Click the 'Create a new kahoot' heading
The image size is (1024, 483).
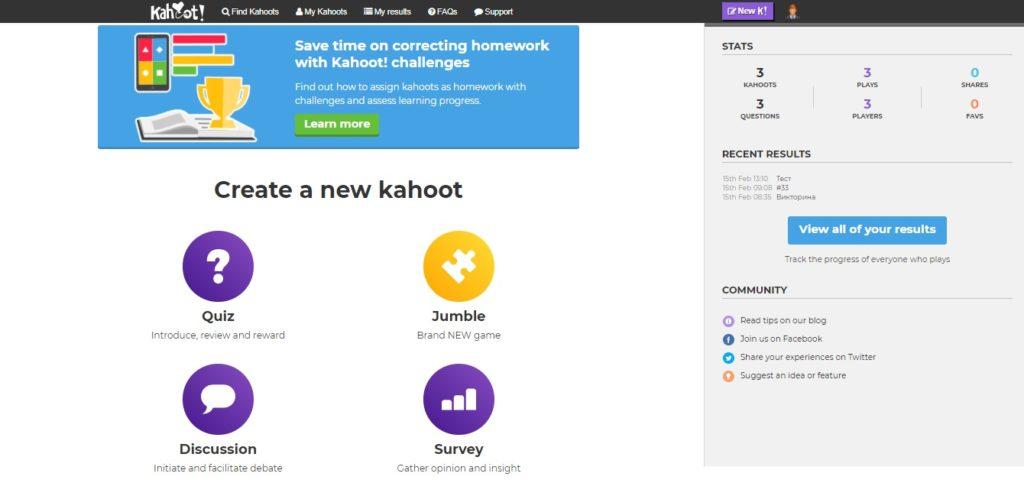[338, 190]
